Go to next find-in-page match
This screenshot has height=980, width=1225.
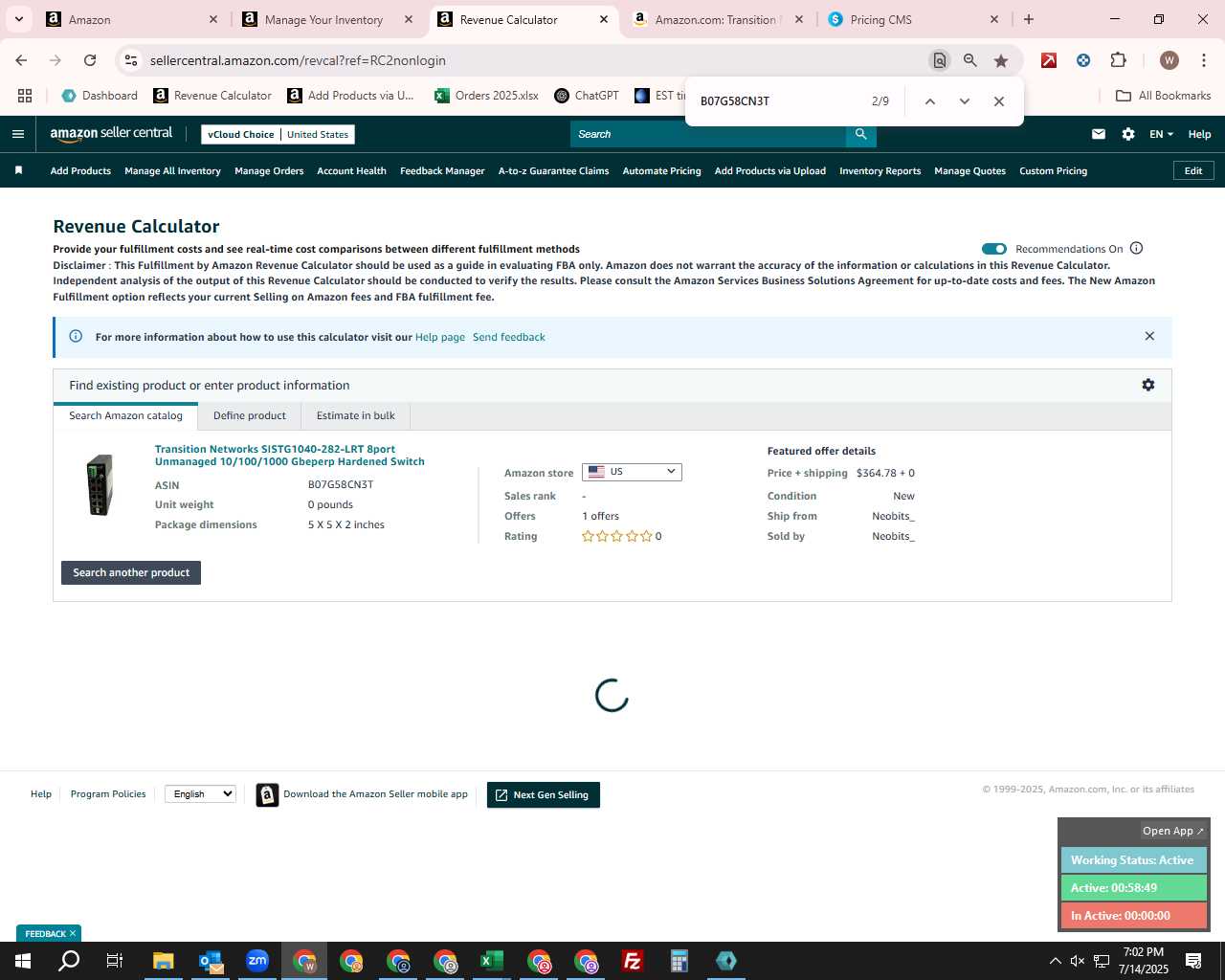[964, 101]
